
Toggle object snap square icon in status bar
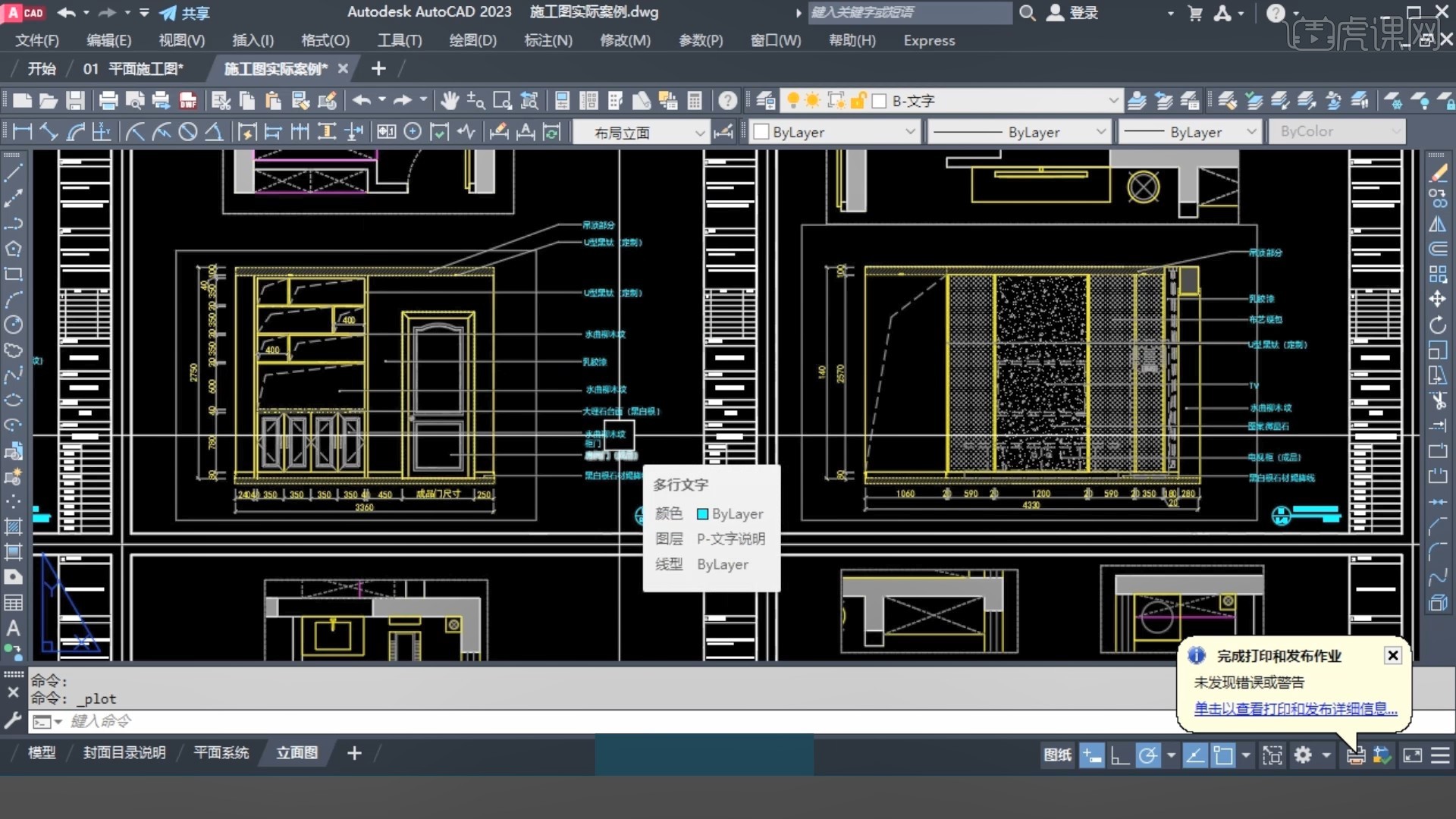[1222, 755]
